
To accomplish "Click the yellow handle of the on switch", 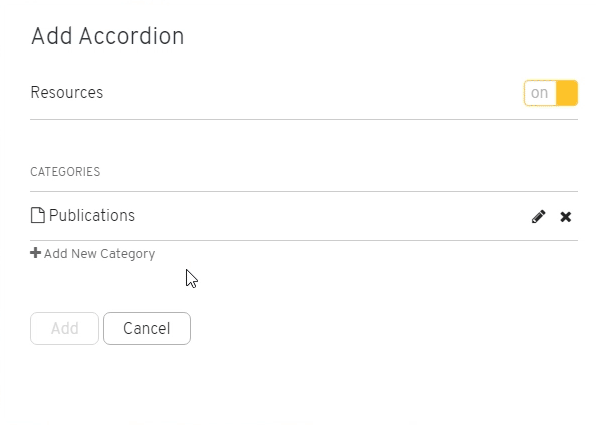I will click(x=567, y=93).
